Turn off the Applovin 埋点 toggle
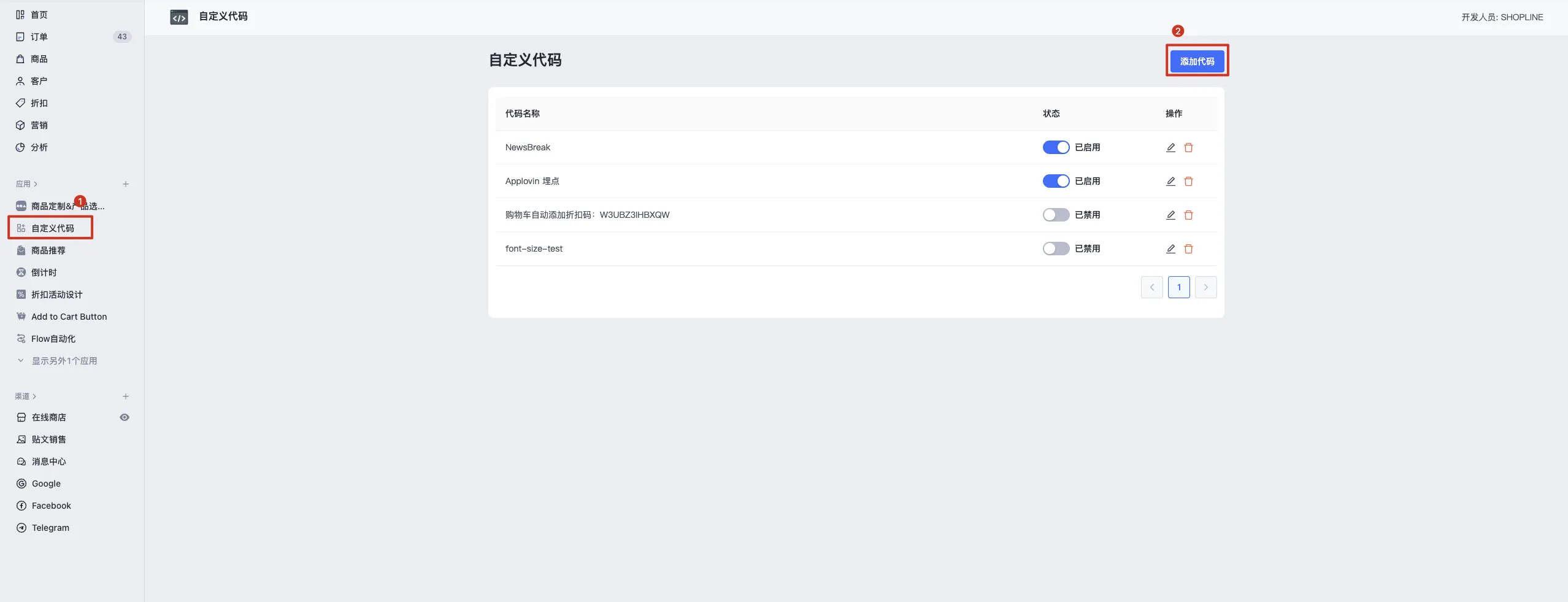1568x602 pixels. [x=1056, y=181]
